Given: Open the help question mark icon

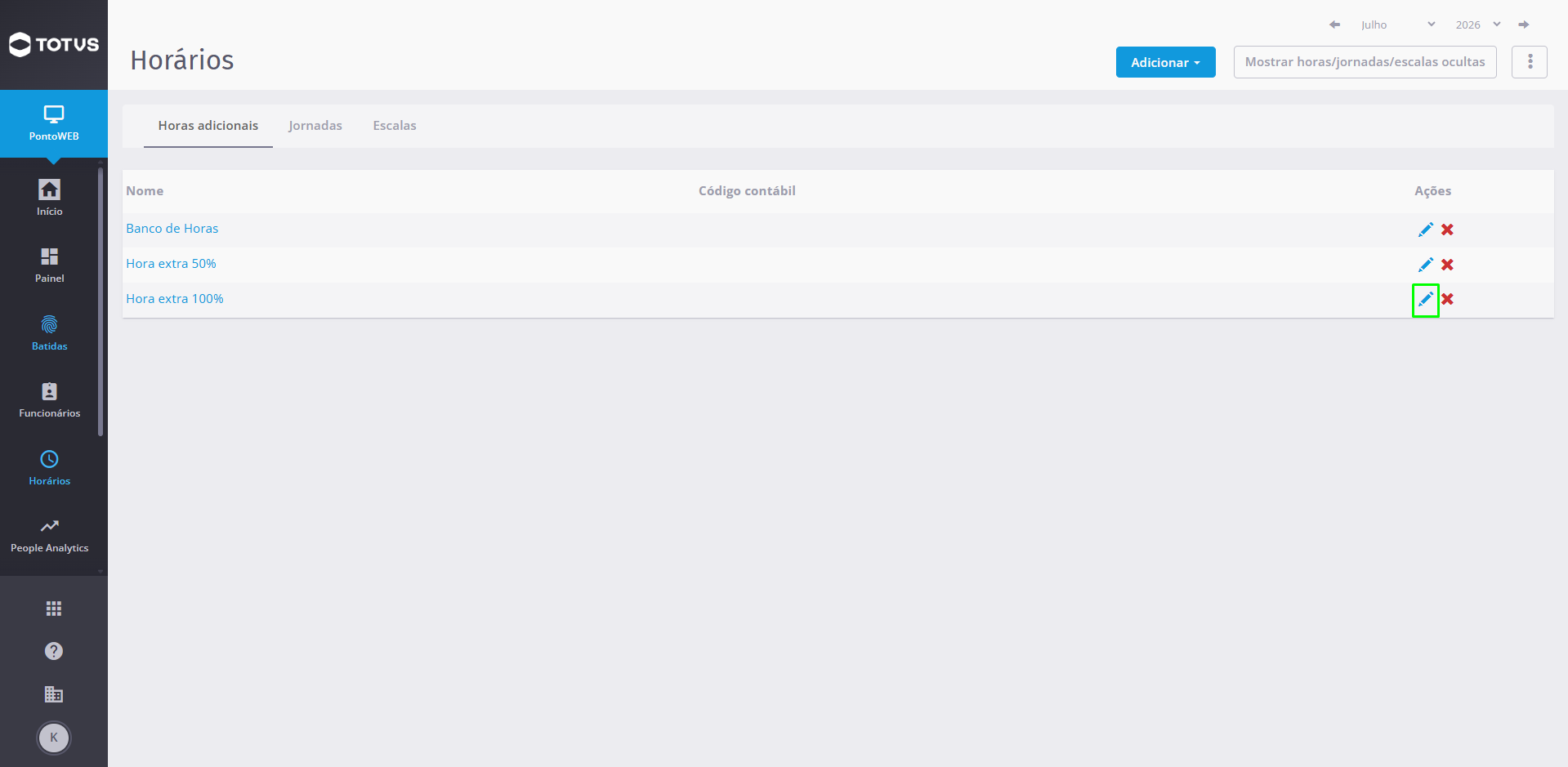Looking at the screenshot, I should (x=54, y=651).
